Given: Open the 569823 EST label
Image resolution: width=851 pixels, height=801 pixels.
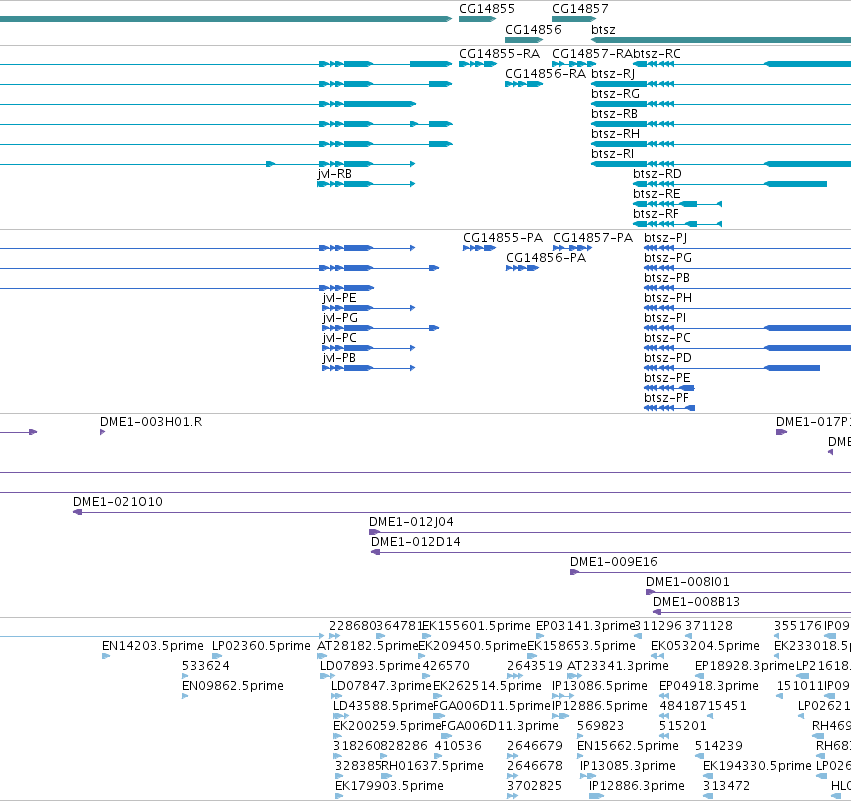Looking at the screenshot, I should pyautogui.click(x=600, y=726).
